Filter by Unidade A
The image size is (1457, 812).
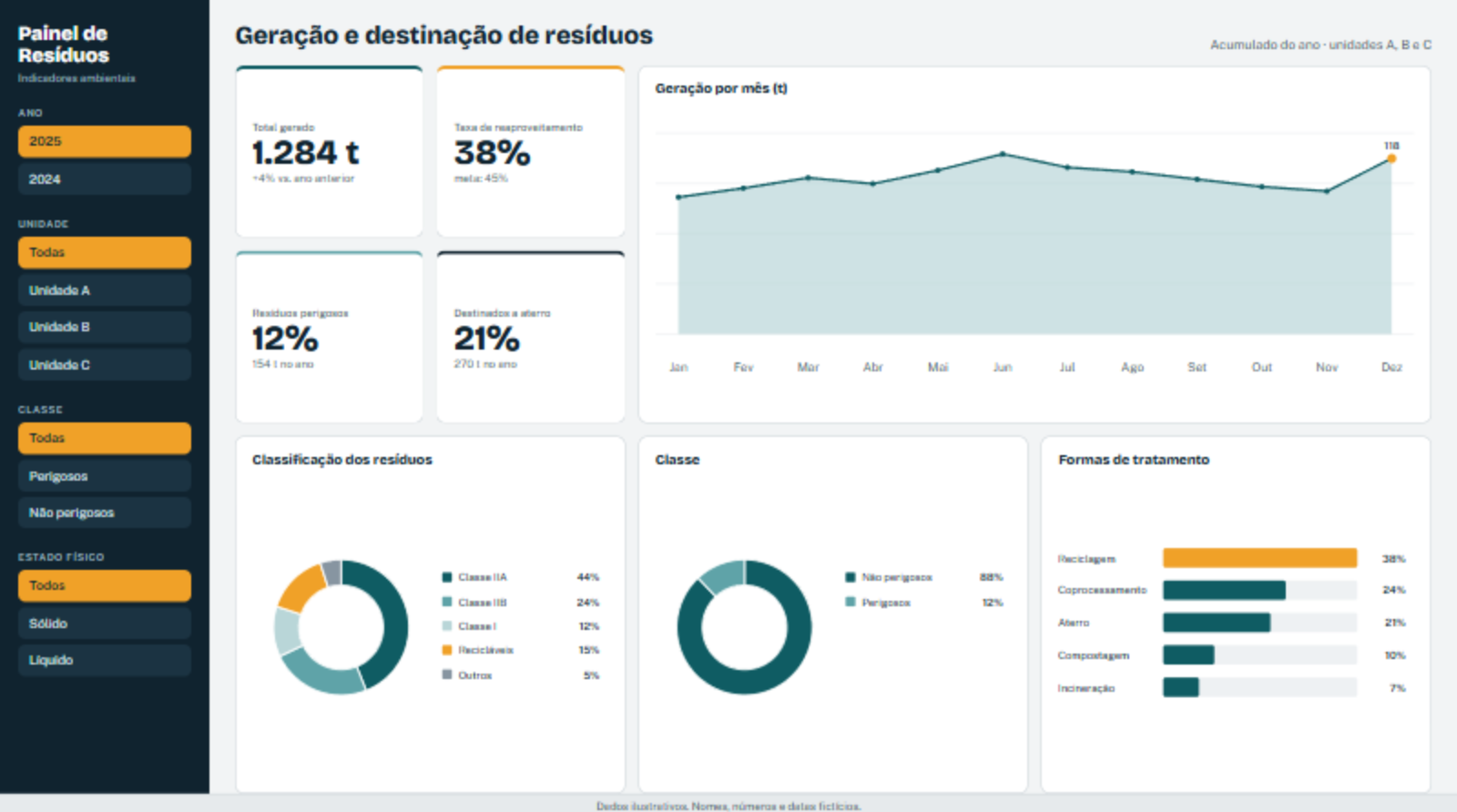105,290
